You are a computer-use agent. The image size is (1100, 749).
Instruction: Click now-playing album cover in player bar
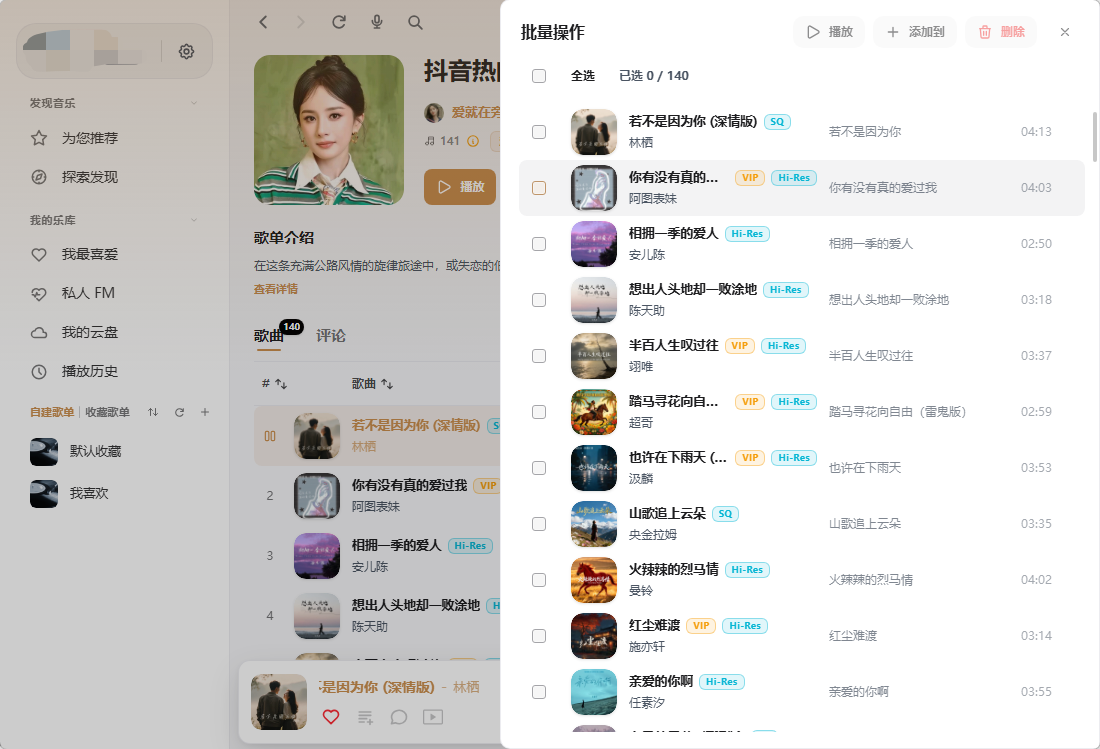279,702
